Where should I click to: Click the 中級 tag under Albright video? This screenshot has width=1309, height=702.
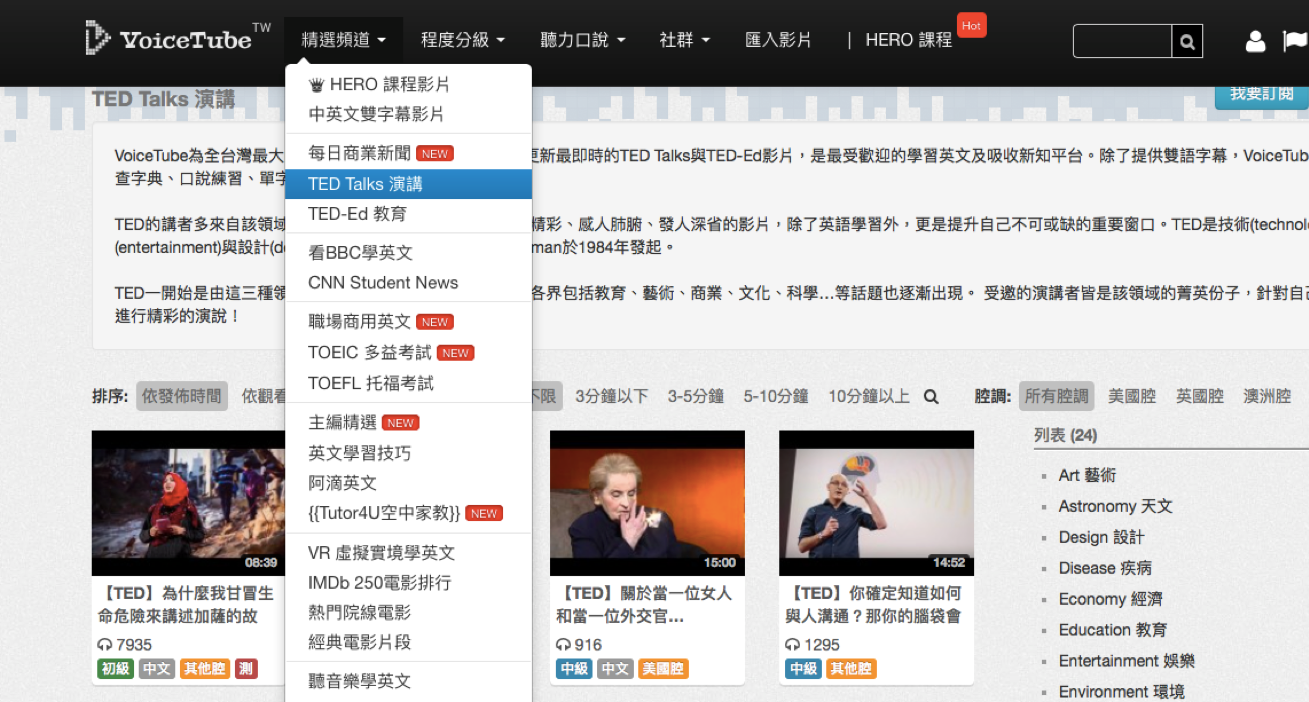574,669
